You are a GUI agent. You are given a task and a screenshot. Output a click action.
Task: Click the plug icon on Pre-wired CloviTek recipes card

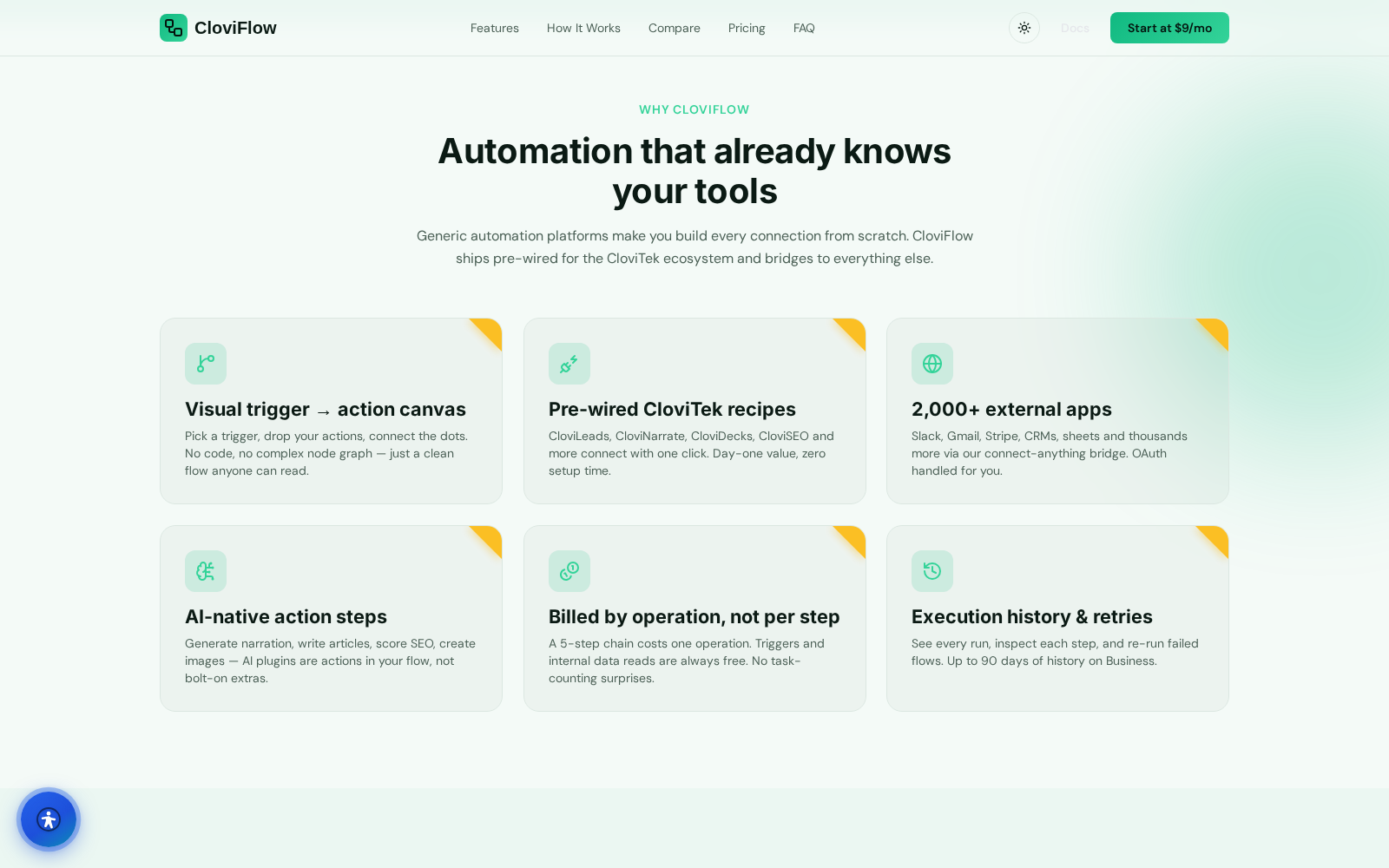pos(569,364)
